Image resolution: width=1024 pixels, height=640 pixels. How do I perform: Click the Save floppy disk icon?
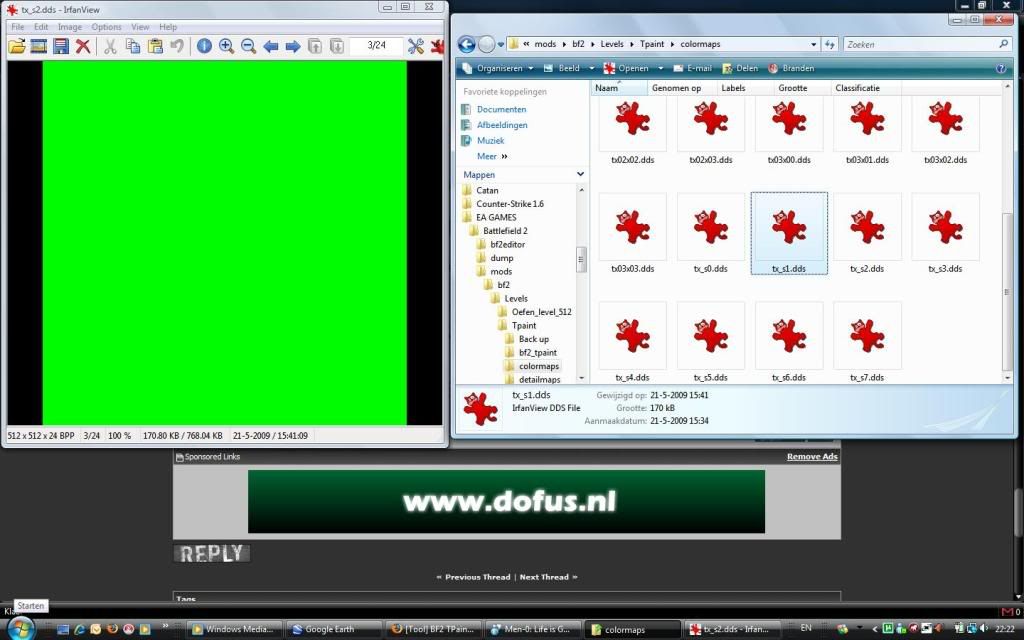click(61, 46)
